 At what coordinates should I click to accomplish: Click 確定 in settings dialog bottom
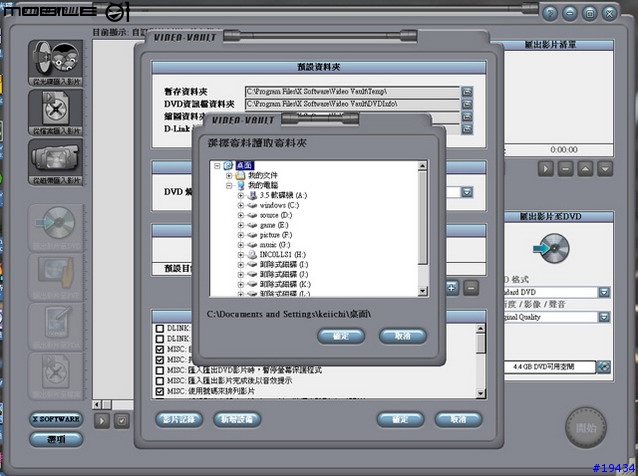[x=400, y=419]
